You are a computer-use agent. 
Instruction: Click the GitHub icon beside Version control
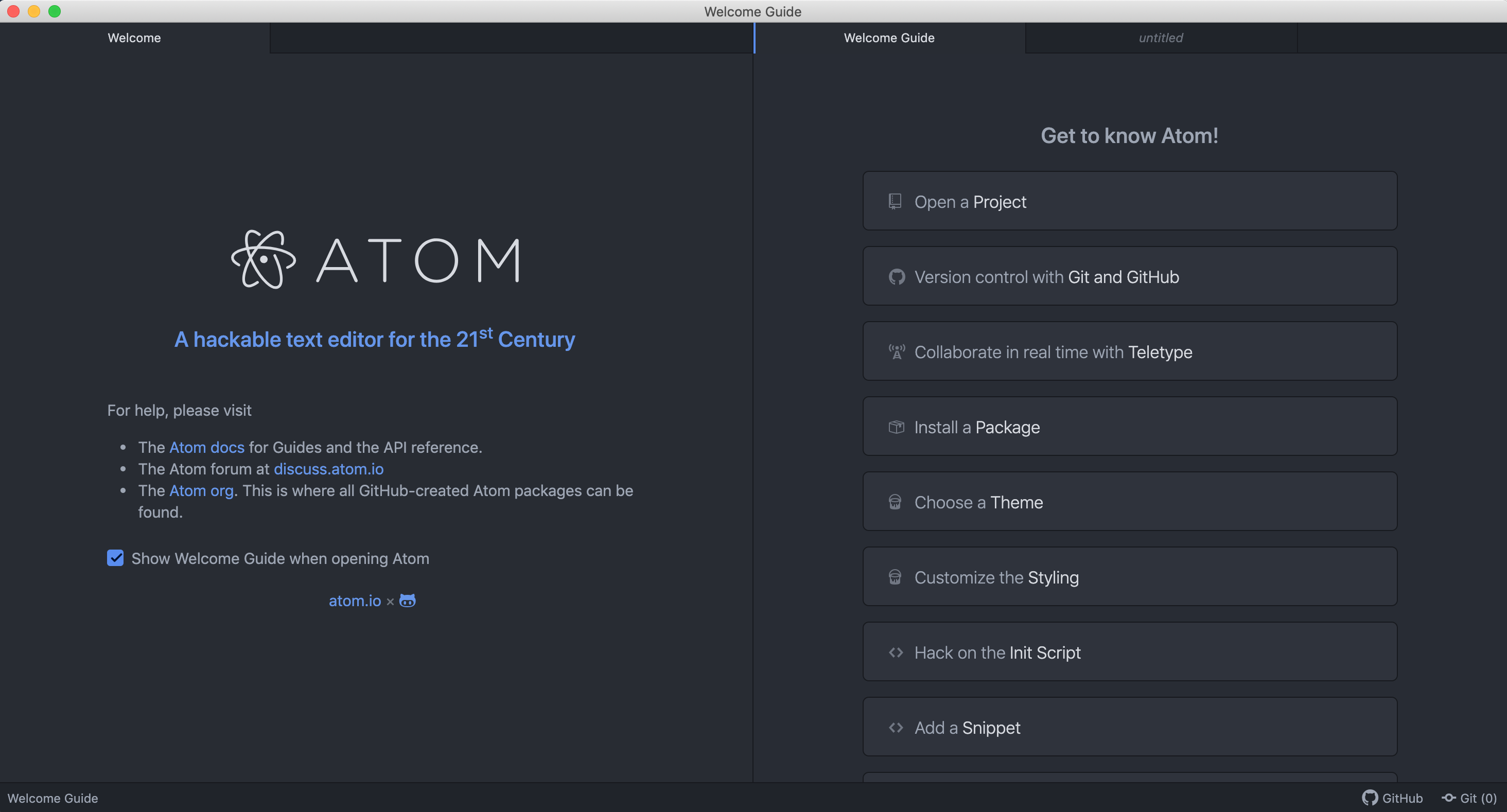click(896, 277)
